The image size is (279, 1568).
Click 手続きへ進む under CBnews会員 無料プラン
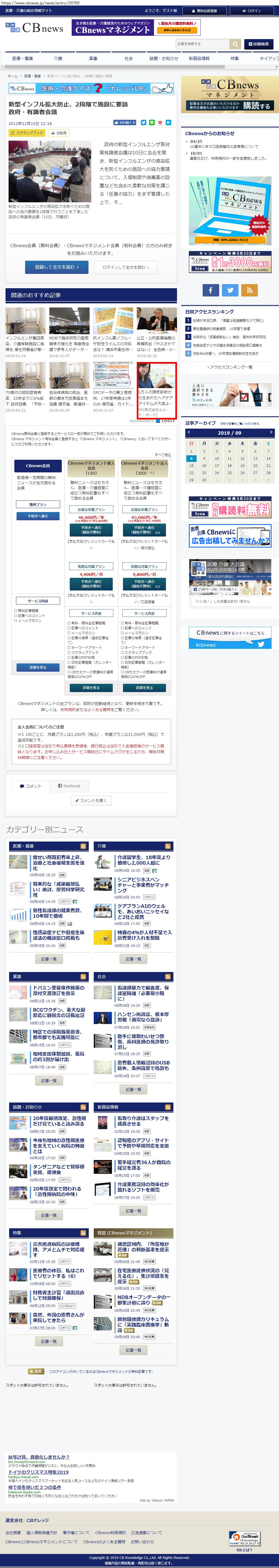38,516
